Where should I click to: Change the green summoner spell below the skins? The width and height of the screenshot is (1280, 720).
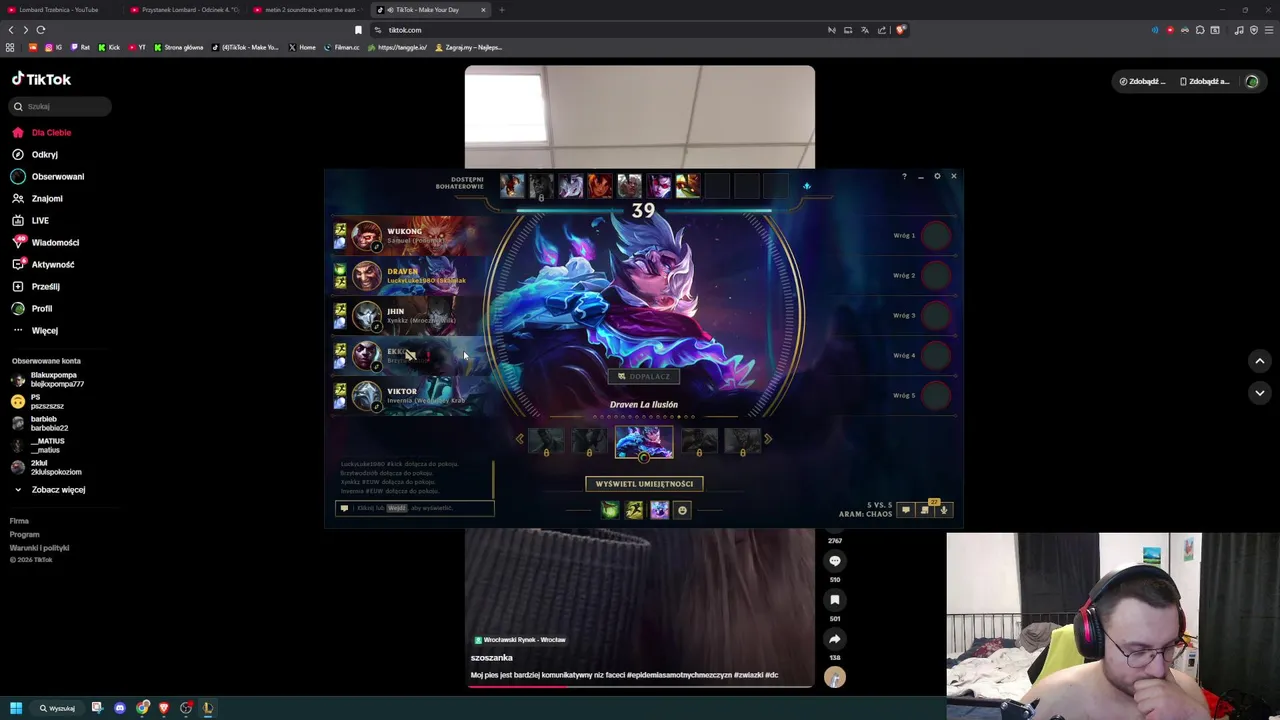[610, 510]
